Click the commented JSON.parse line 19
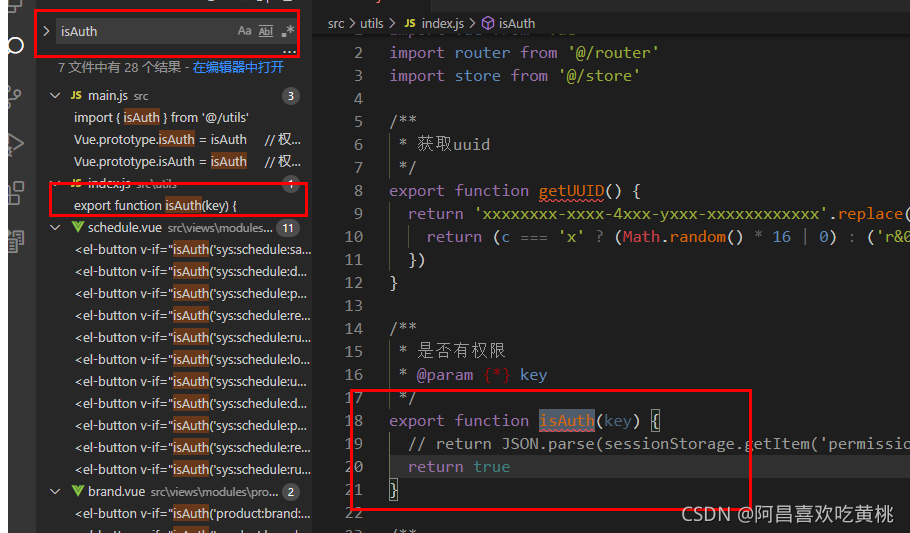This screenshot has width=910, height=533. [658, 444]
